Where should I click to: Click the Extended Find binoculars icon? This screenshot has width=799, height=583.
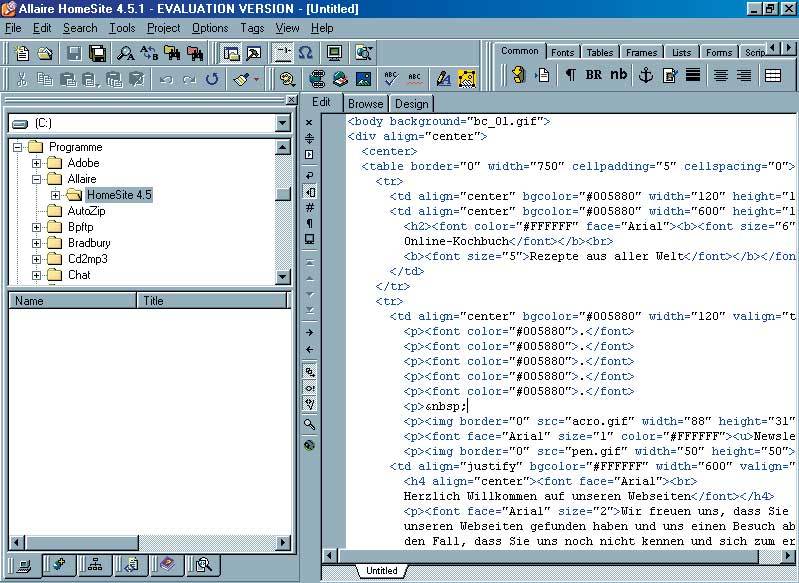172,53
